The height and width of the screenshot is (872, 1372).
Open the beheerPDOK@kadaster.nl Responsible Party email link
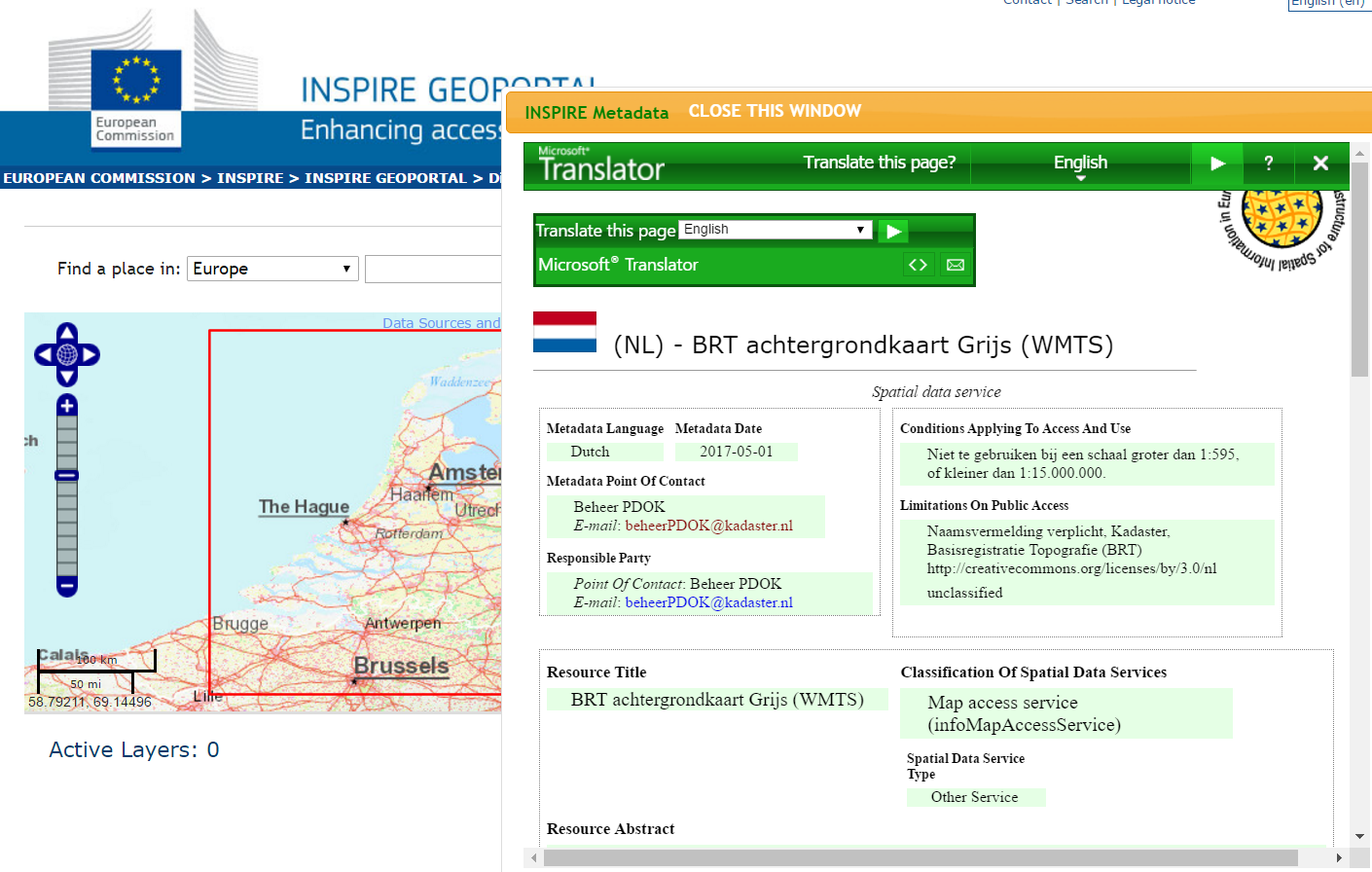(x=708, y=602)
